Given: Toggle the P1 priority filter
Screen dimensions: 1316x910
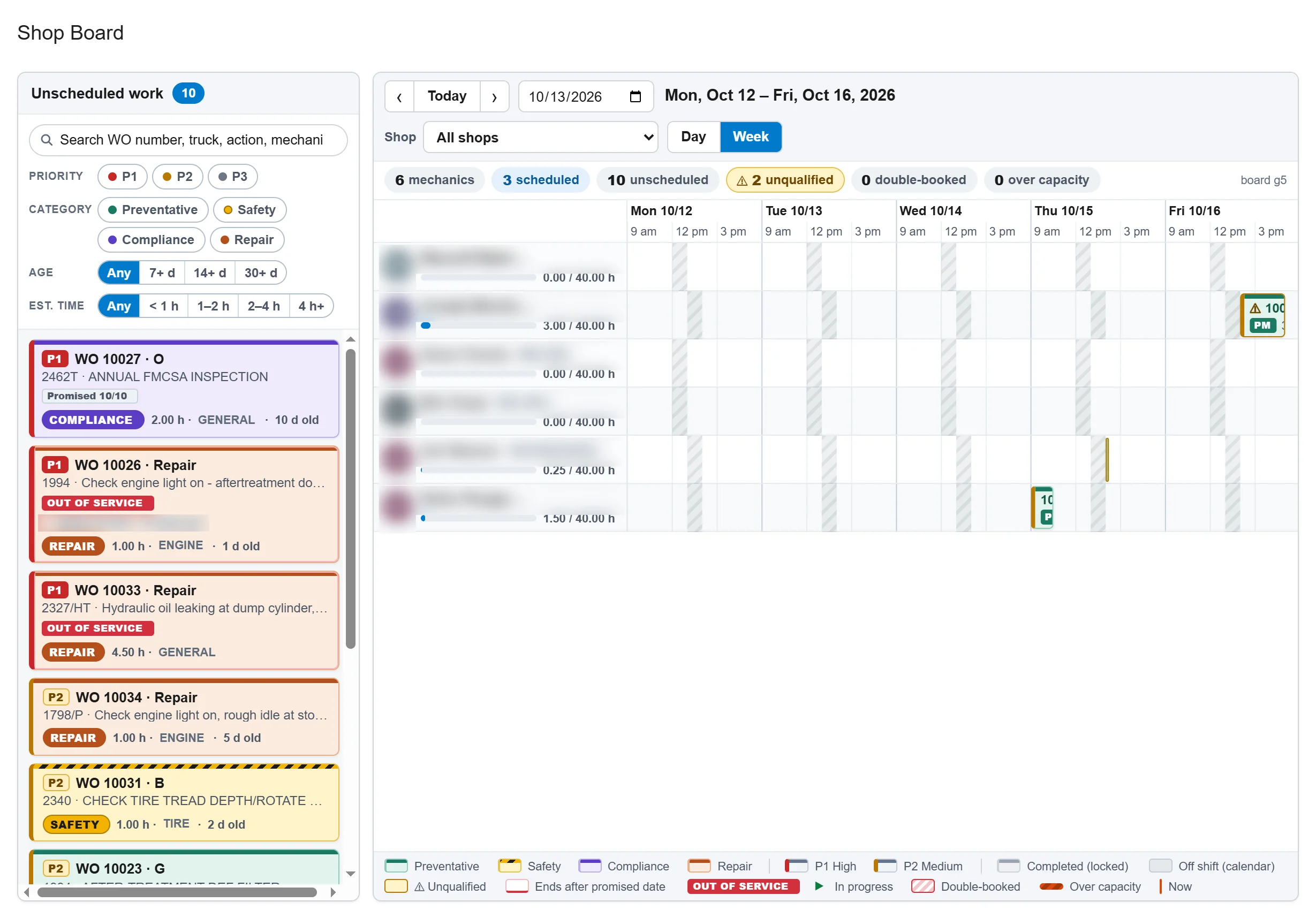Looking at the screenshot, I should click(x=123, y=177).
